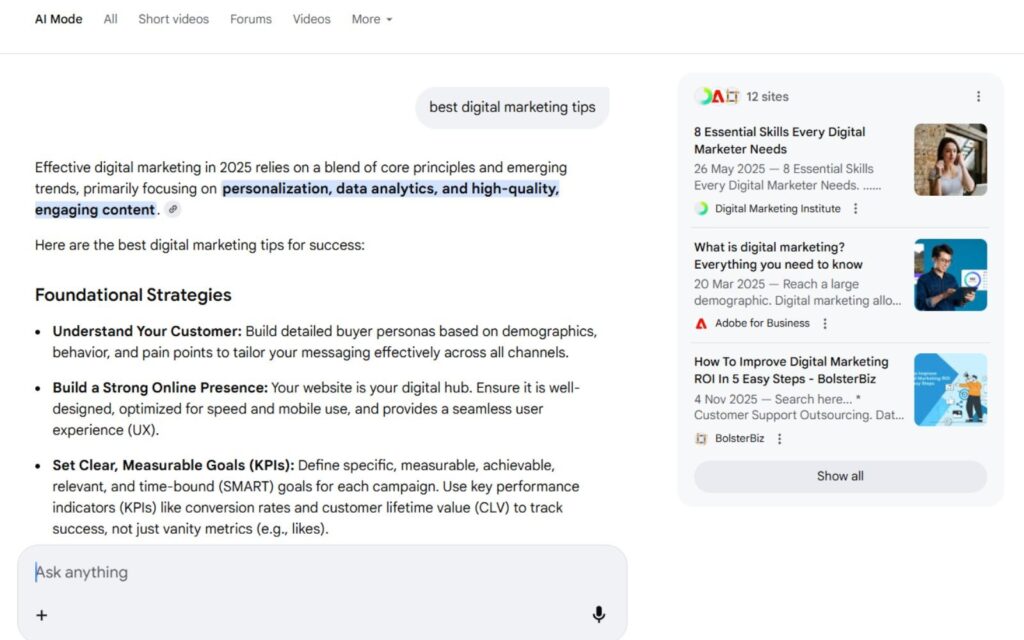Go to the All results tab
This screenshot has height=640, width=1024.
(110, 19)
